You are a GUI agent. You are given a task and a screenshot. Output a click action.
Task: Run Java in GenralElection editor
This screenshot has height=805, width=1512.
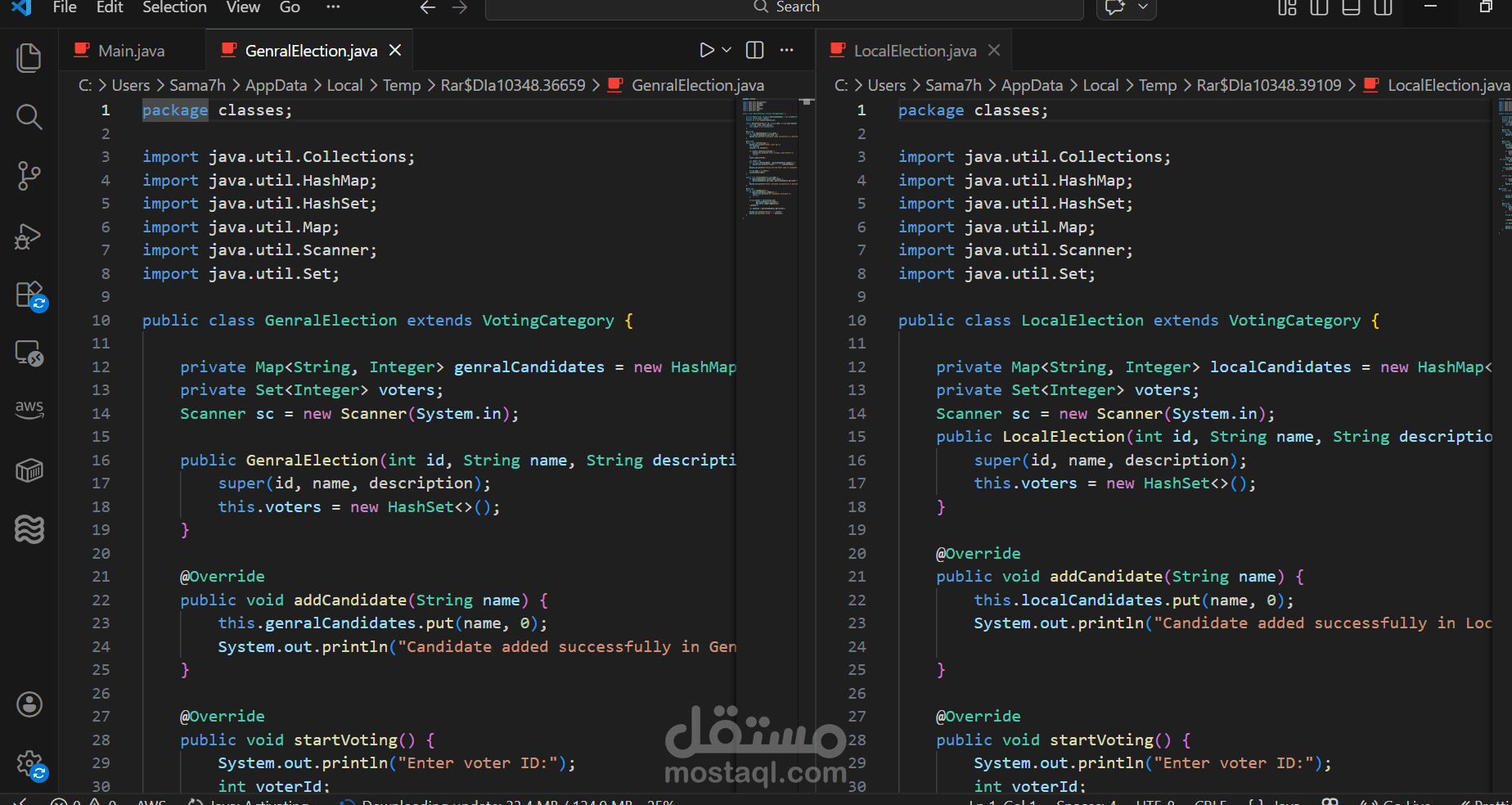(707, 51)
